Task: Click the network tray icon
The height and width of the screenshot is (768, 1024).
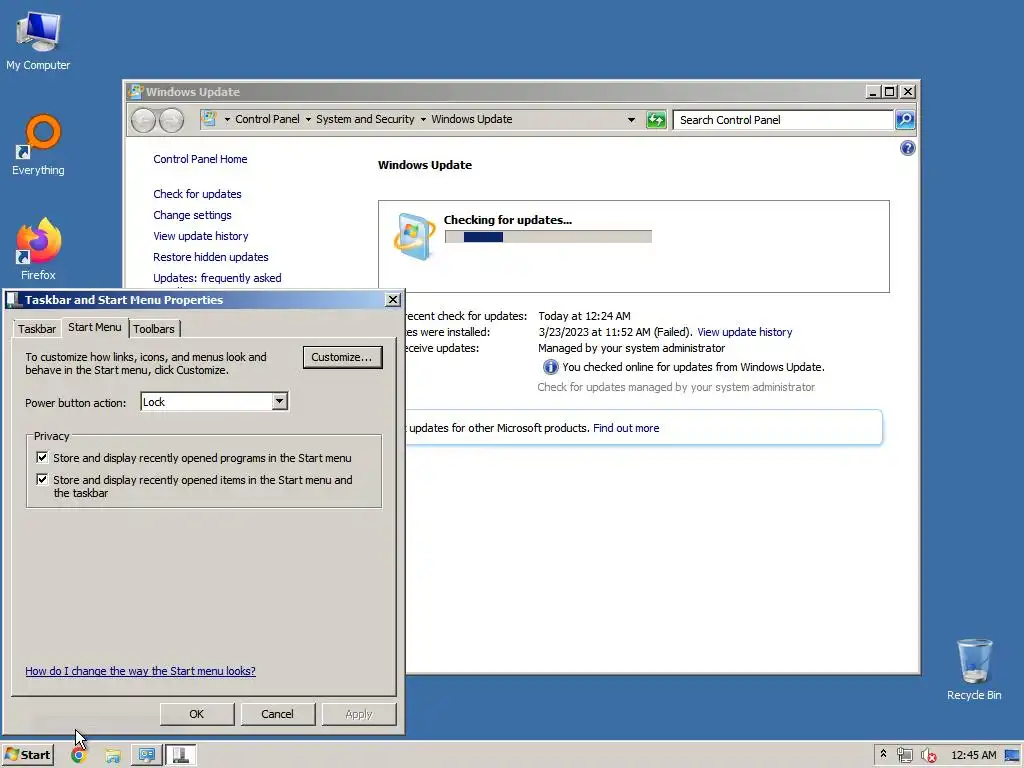Action: (904, 755)
